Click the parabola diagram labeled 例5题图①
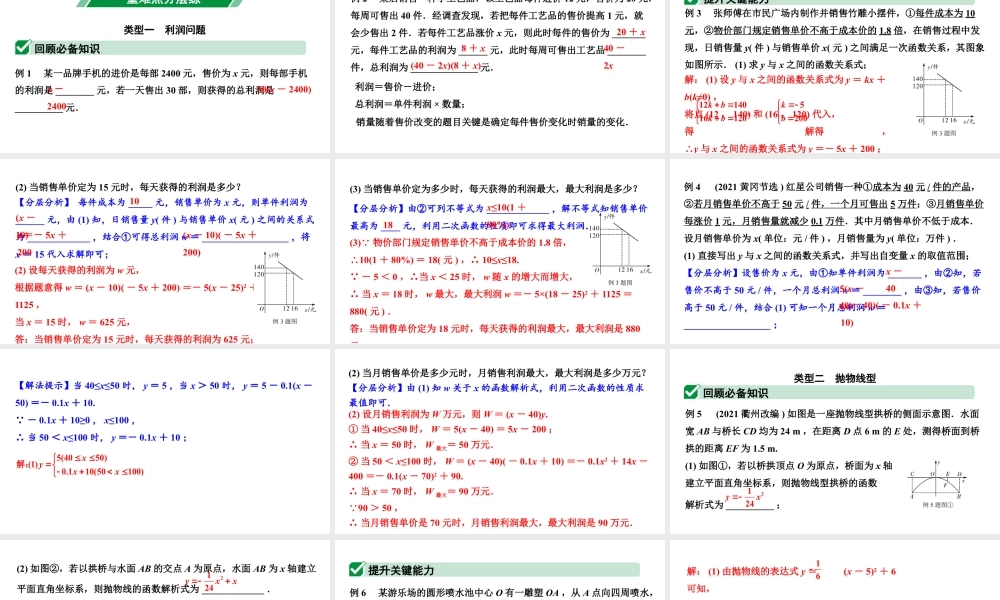This screenshot has height=600, width=1000. coord(935,480)
